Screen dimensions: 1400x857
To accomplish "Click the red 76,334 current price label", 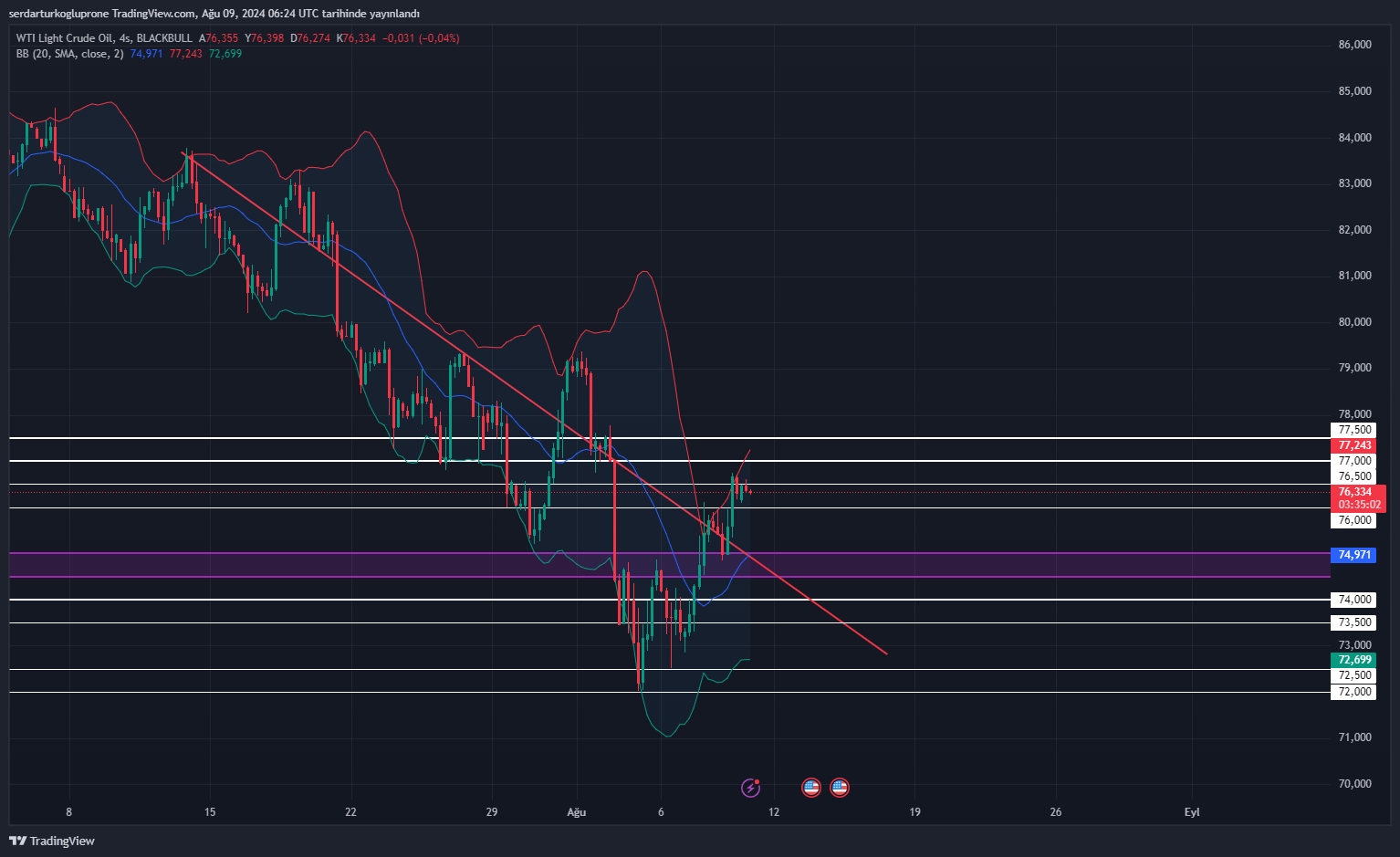I will click(1354, 493).
